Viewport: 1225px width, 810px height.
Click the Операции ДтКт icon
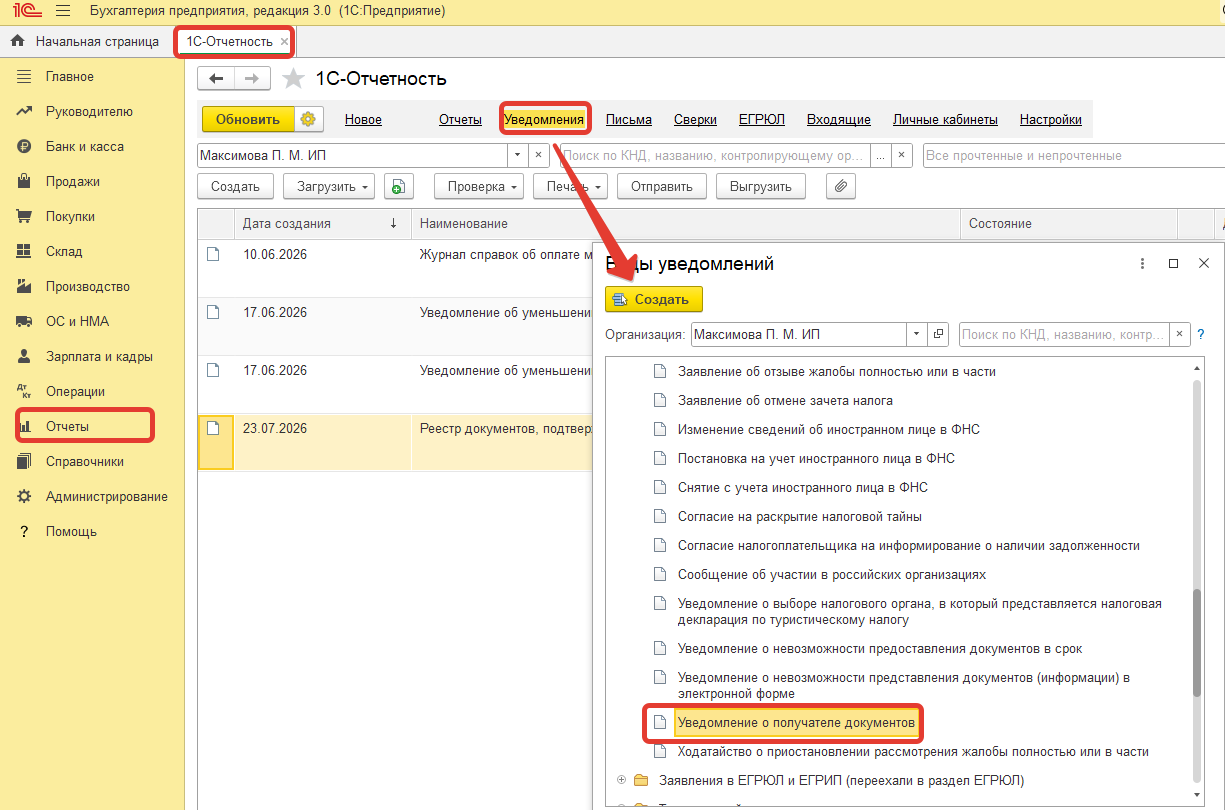25,392
